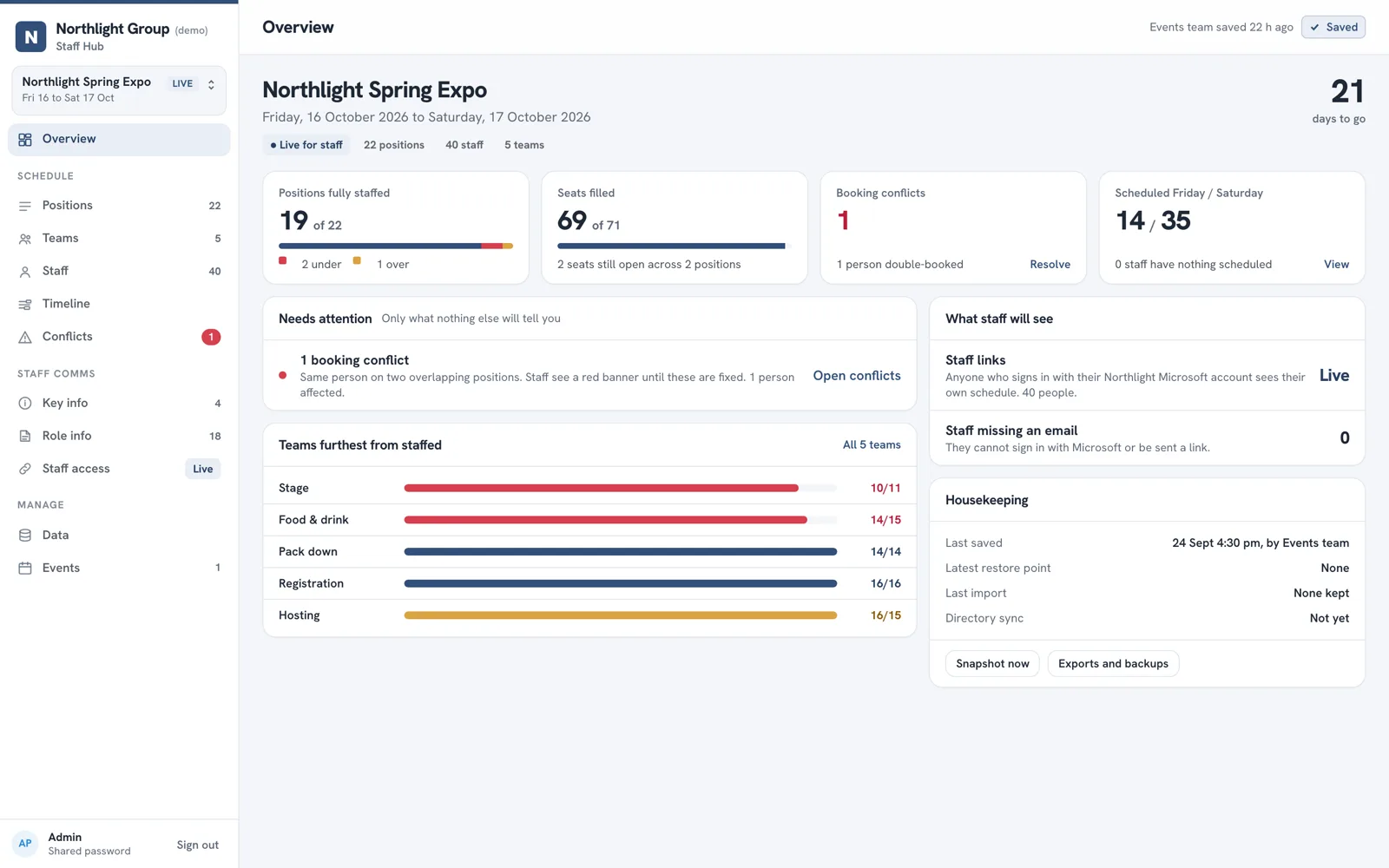
Task: Click the red Conflicts count badge
Action: coord(211,337)
